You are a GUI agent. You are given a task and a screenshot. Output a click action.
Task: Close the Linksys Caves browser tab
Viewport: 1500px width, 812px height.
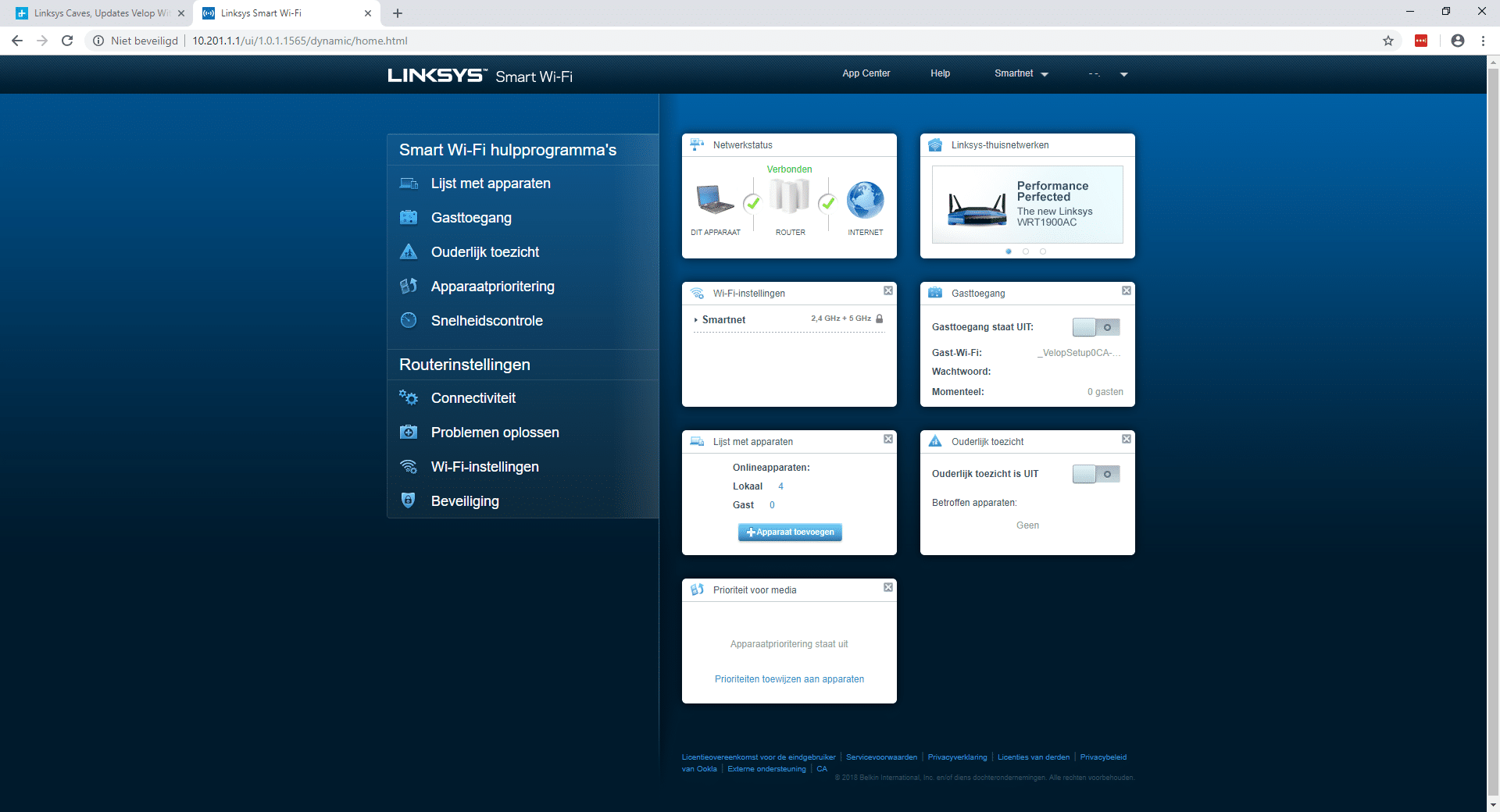coord(181,13)
